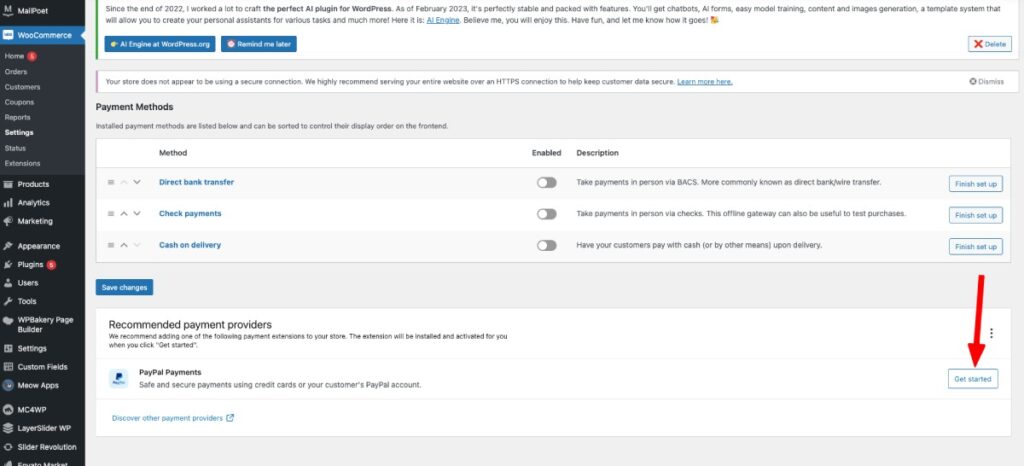Move Check payments up with arrow
The width and height of the screenshot is (1024, 466).
(124, 213)
